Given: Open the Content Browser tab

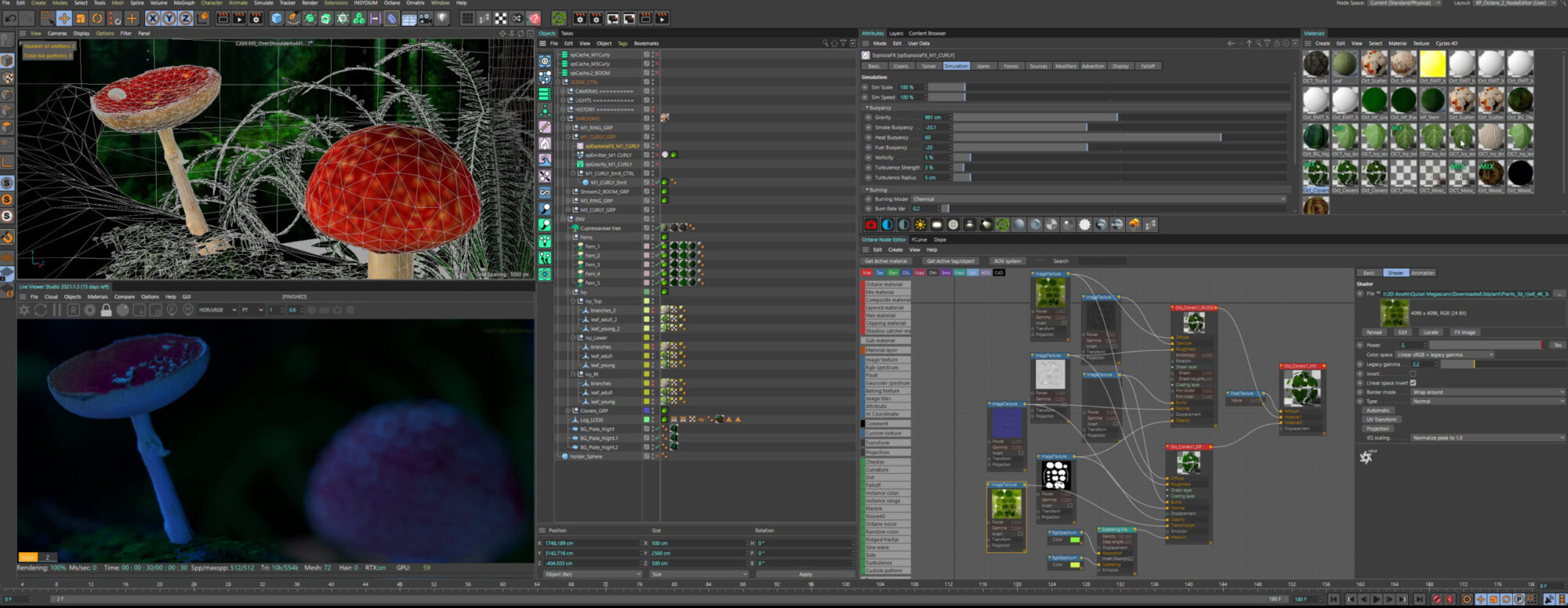Looking at the screenshot, I should [x=927, y=33].
